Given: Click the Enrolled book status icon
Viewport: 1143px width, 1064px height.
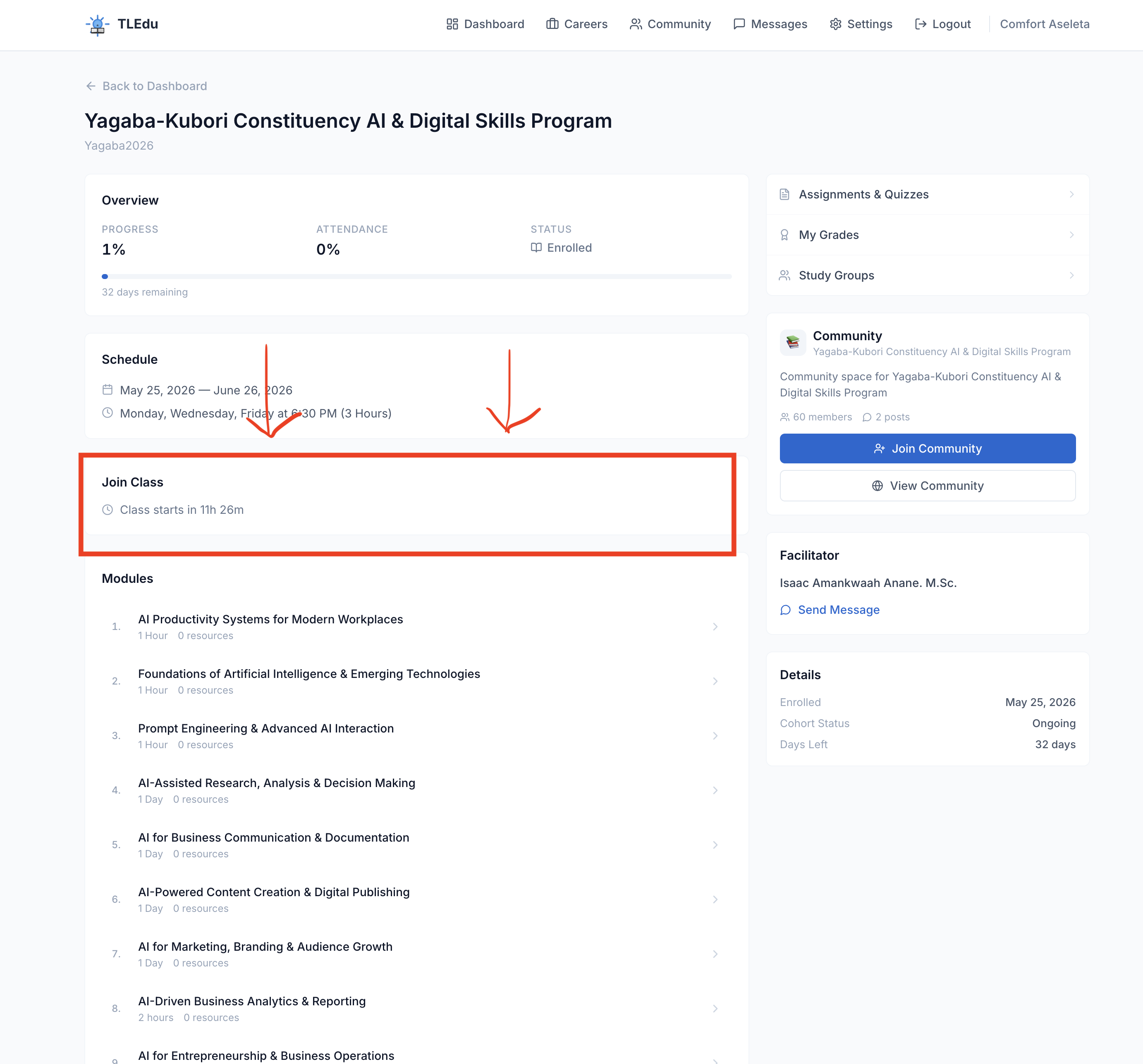Looking at the screenshot, I should pos(536,248).
